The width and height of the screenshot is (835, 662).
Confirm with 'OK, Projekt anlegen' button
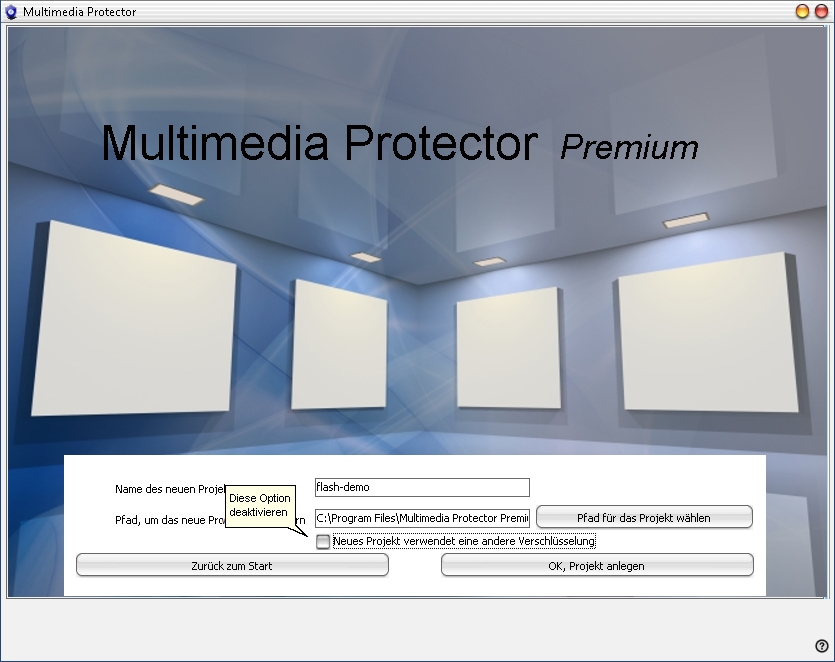[x=596, y=566]
